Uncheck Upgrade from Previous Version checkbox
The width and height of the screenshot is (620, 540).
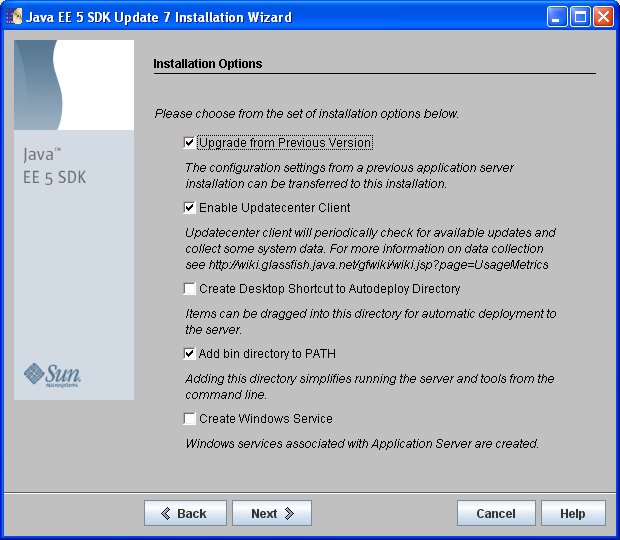tap(189, 142)
